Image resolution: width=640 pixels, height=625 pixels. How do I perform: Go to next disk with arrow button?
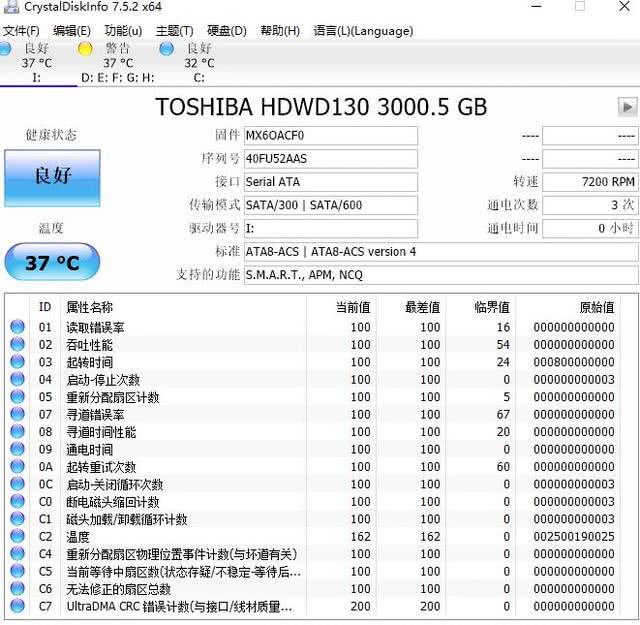[627, 107]
